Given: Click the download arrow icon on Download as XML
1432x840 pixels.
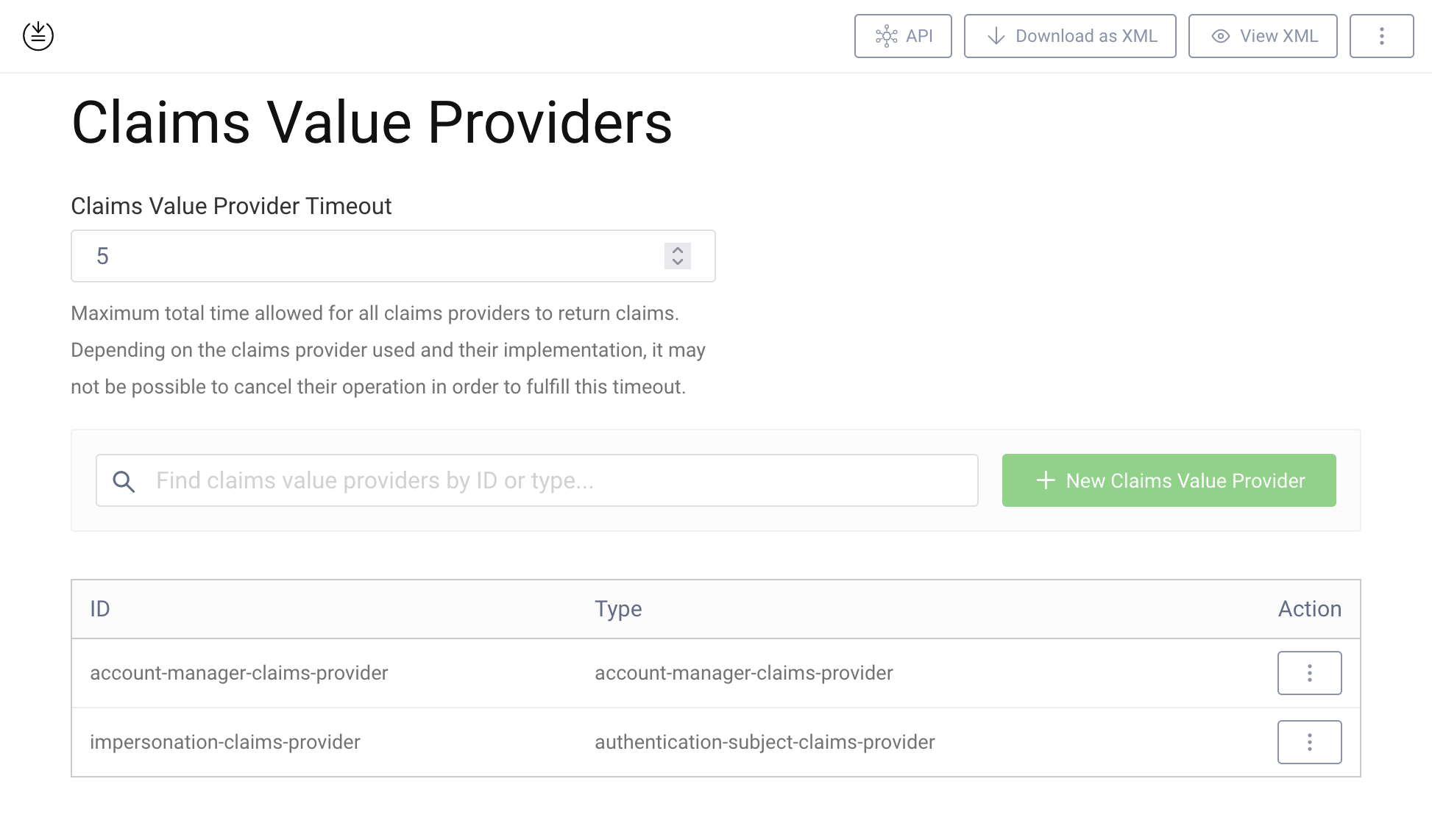Looking at the screenshot, I should [x=997, y=35].
